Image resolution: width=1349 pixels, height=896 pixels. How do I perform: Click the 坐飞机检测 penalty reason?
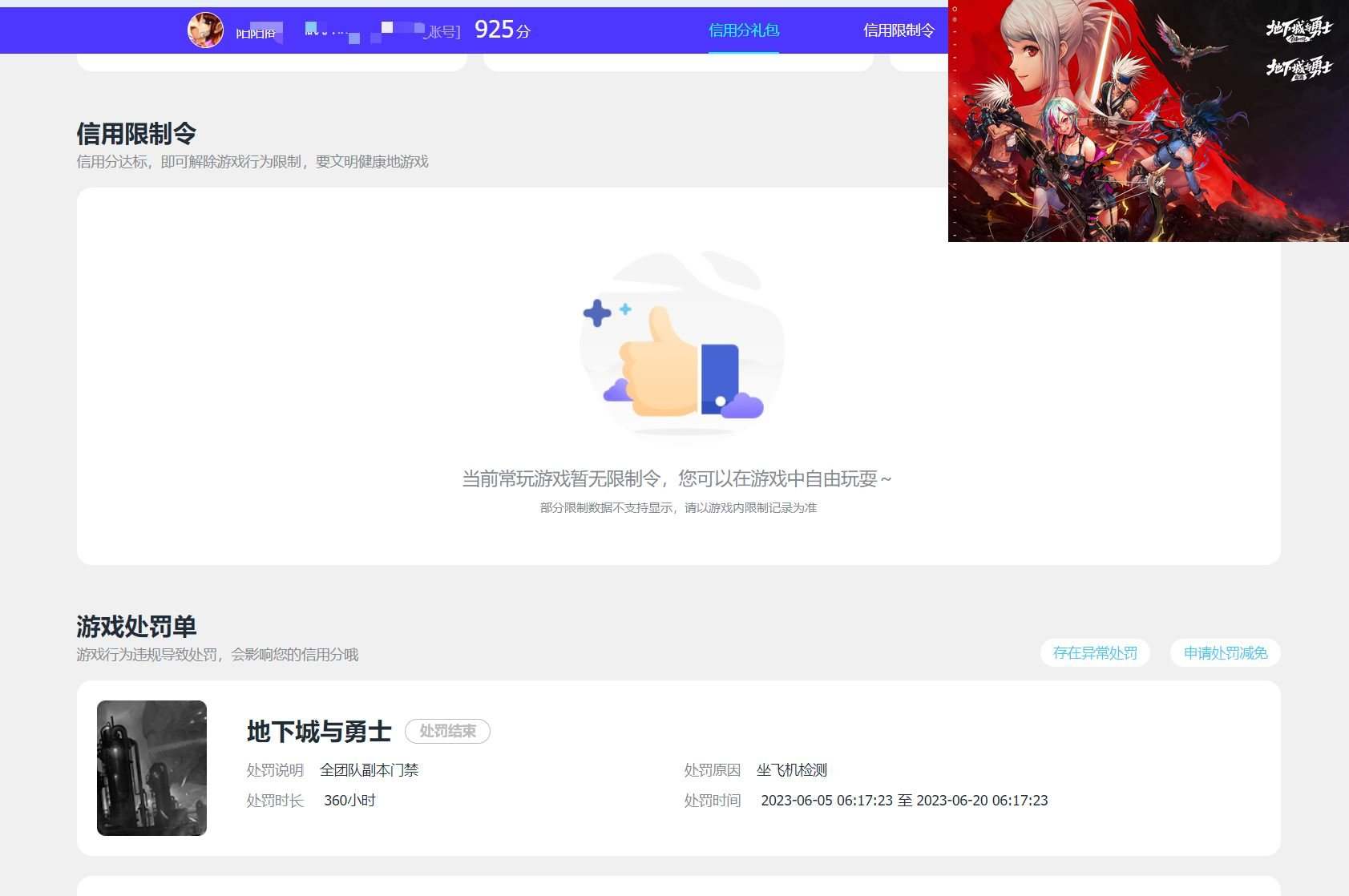pyautogui.click(x=791, y=770)
